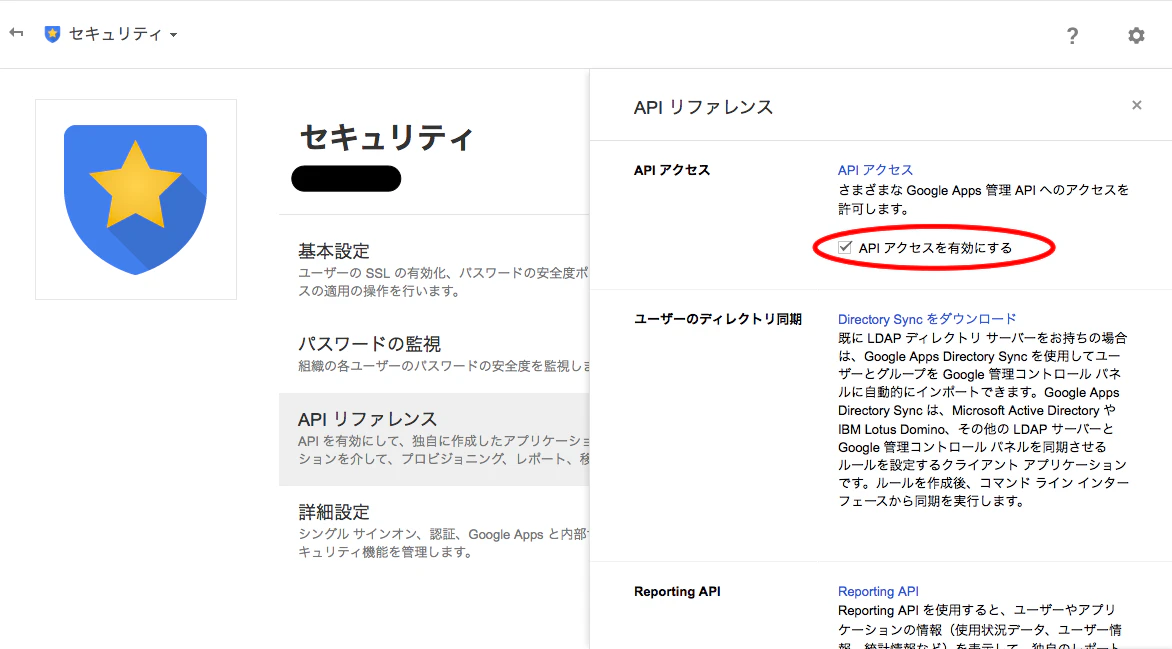Open the Reporting API link
Viewport: 1172px width, 649px height.
(x=878, y=591)
